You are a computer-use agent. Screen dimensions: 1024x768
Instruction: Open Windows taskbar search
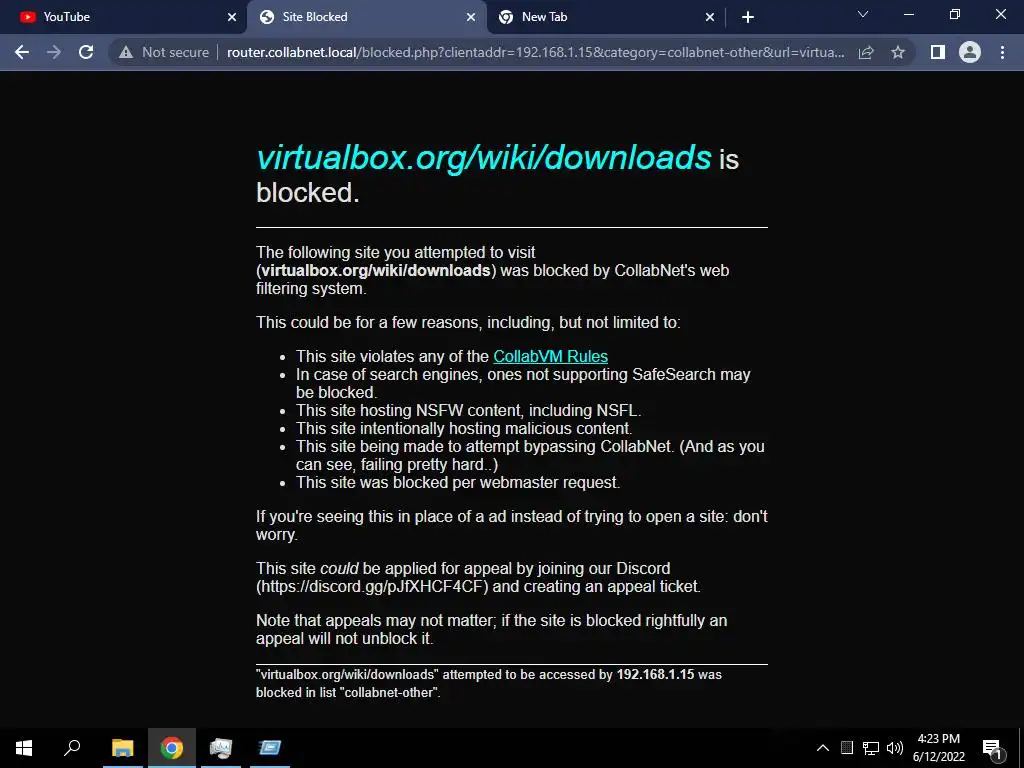(72, 748)
